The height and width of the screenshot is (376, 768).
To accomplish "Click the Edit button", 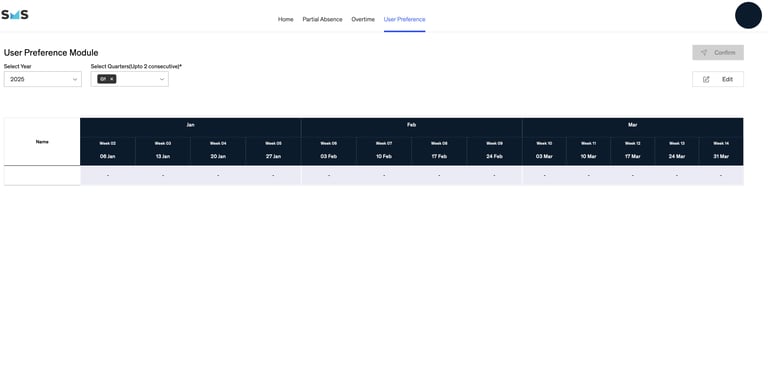I will point(718,79).
